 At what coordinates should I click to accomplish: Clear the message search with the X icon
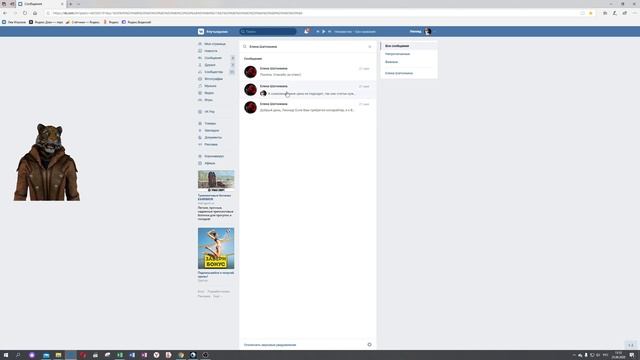point(370,47)
